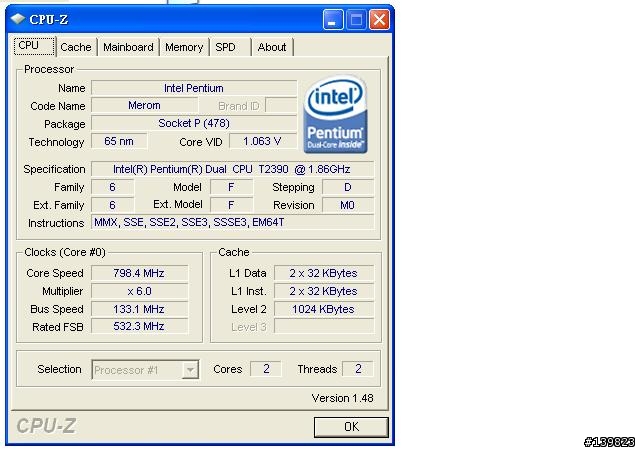This screenshot has height=450, width=640.
Task: Click the L1 Inst. value 2 x 32 KBytes
Action: (x=324, y=291)
